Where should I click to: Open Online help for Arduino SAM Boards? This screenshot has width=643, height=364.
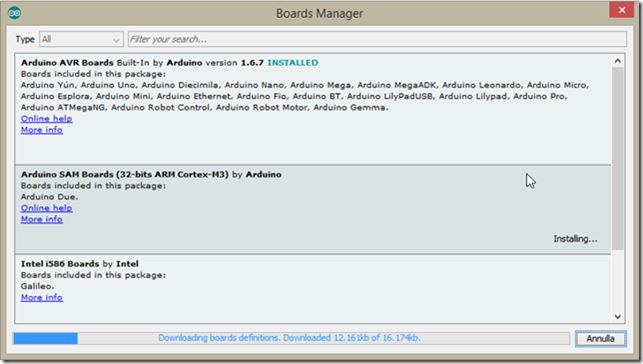(x=47, y=208)
